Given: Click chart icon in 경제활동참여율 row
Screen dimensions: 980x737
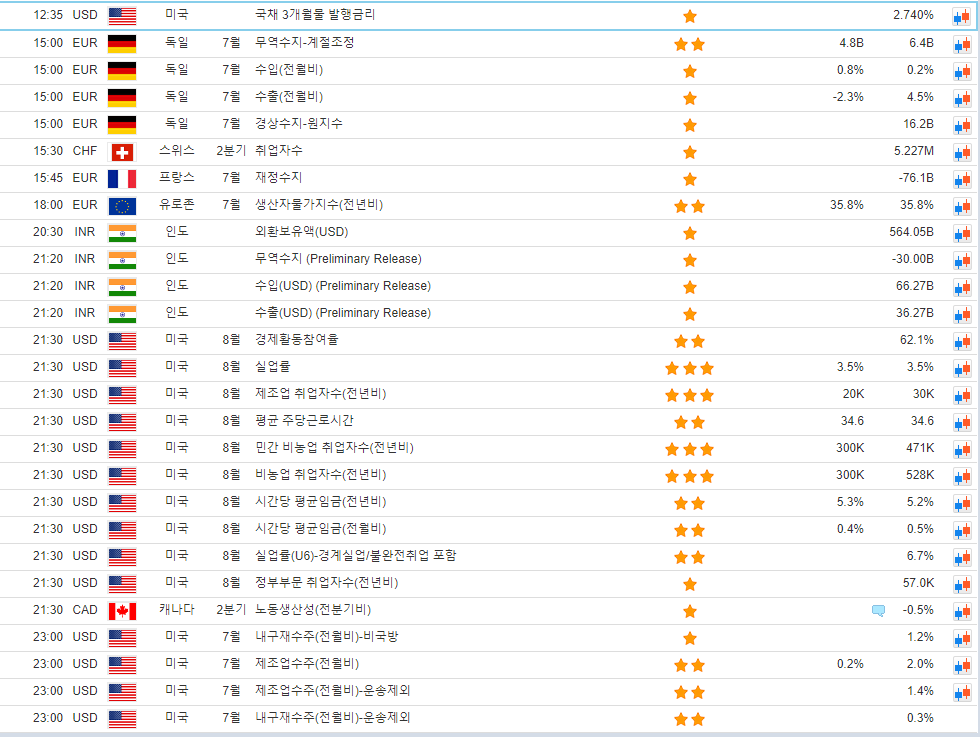Looking at the screenshot, I should (962, 341).
